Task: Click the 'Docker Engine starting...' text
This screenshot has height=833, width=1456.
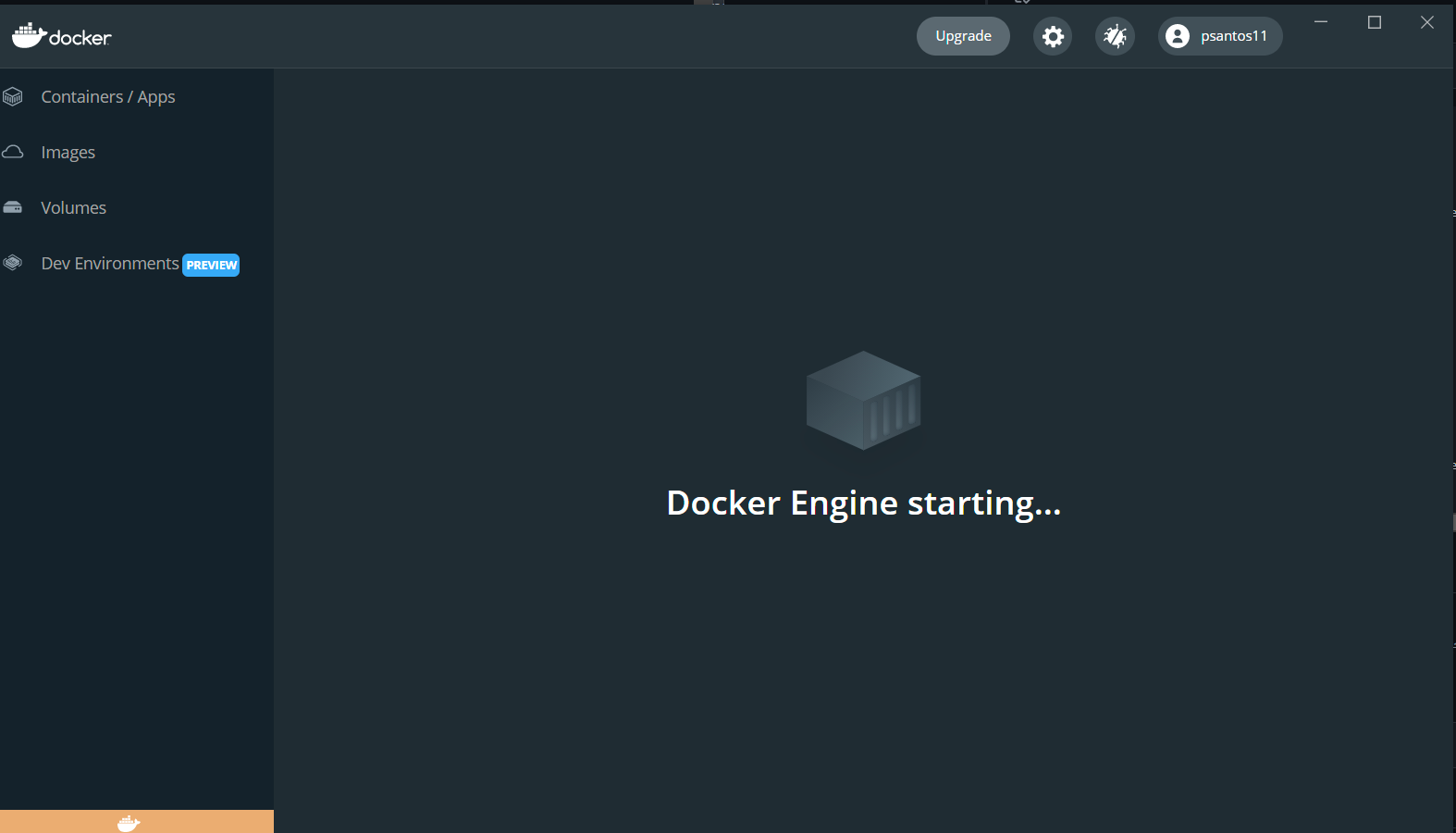Action: 864,504
